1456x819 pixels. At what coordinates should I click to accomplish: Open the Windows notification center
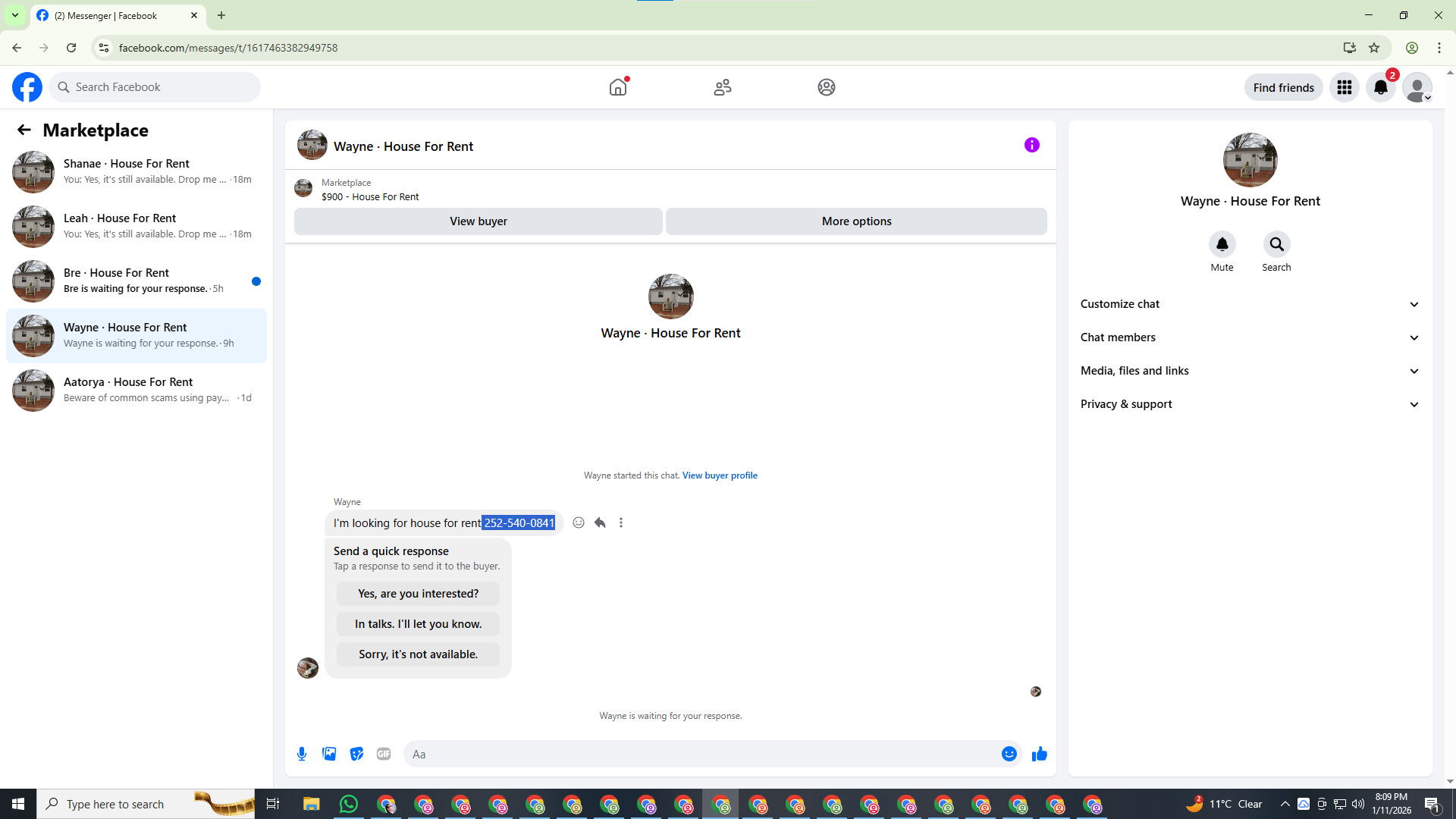(1432, 804)
